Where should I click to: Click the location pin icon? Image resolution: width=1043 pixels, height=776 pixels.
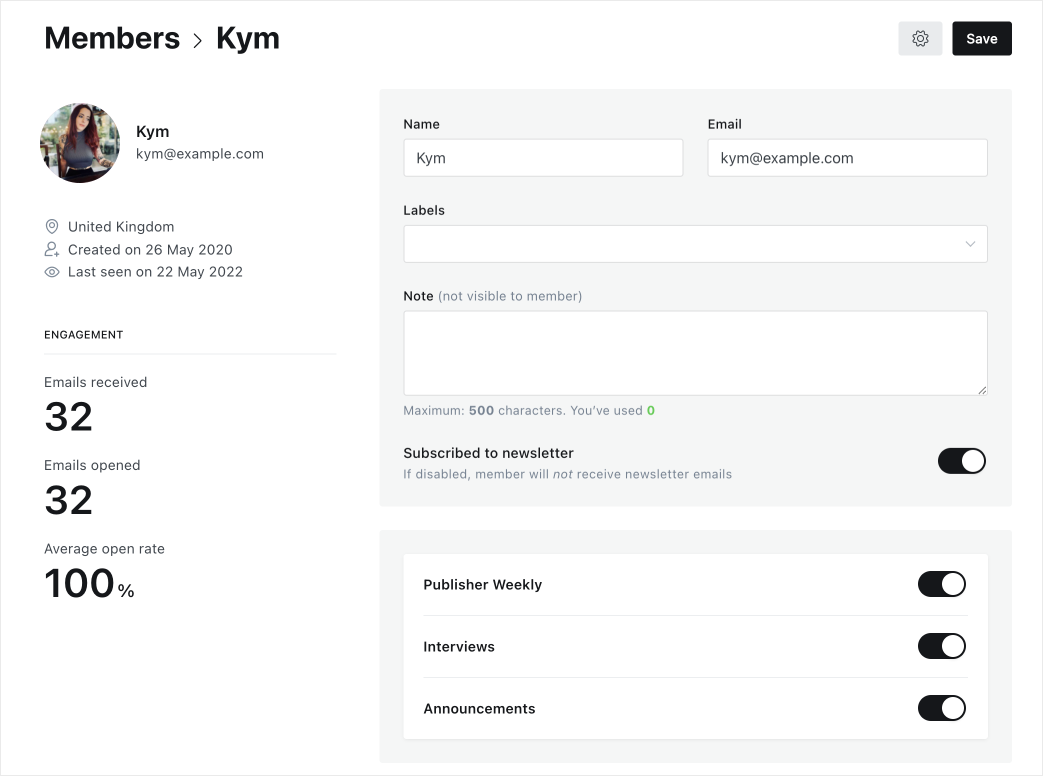52,227
